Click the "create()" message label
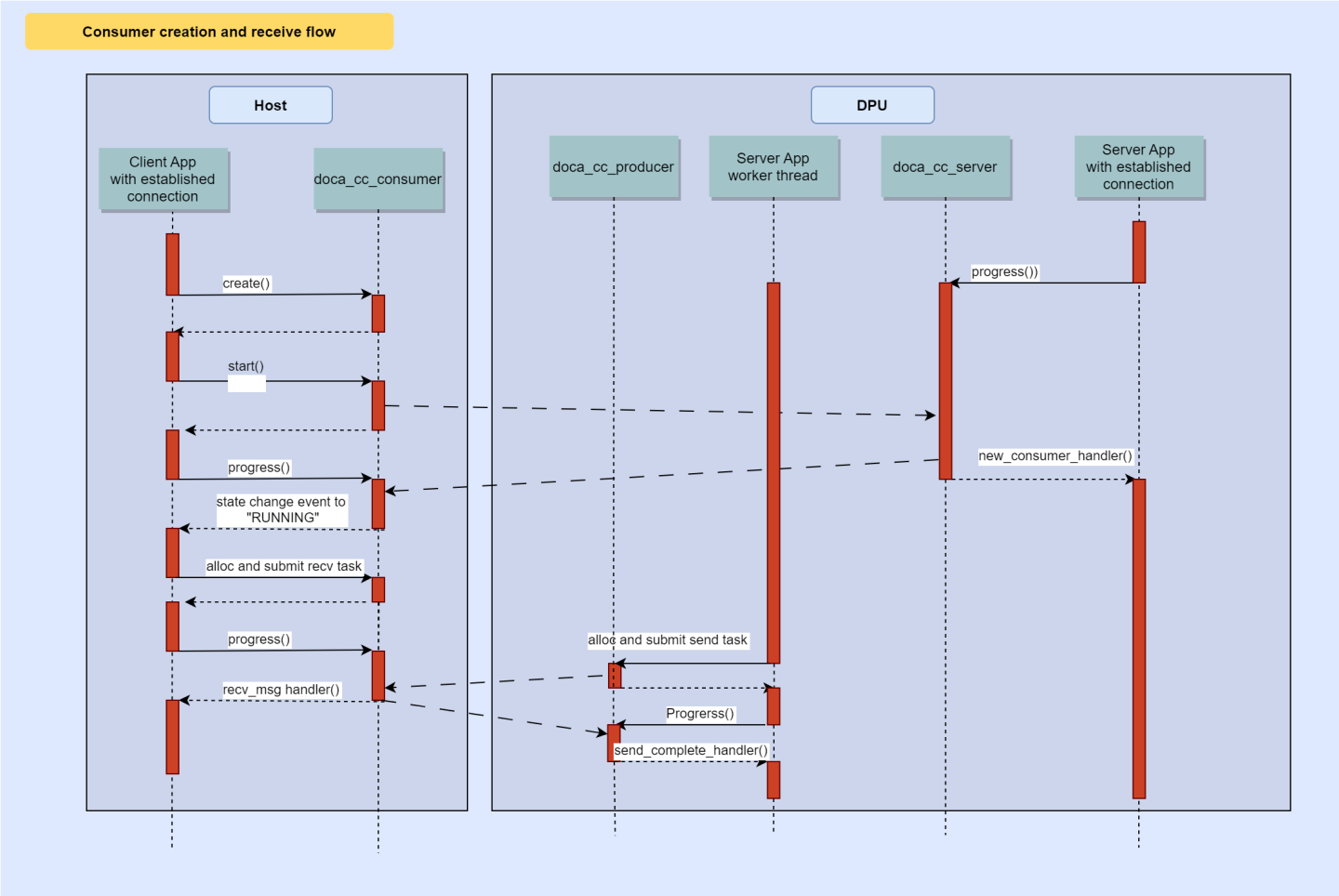Viewport: 1339px width, 896px height. tap(246, 283)
